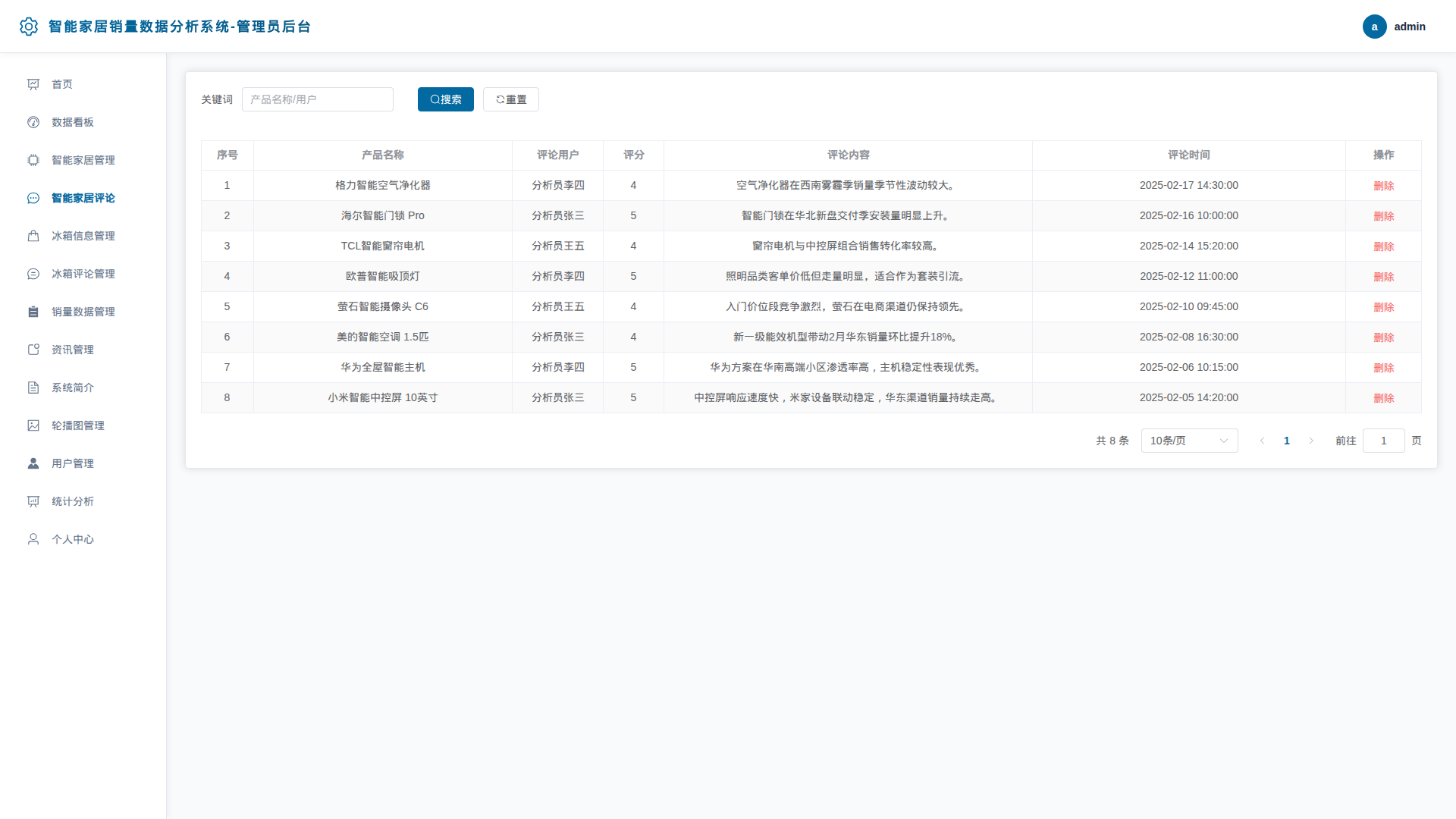This screenshot has height=819, width=1456.
Task: Open the 个人中心 menu item
Action: (x=83, y=539)
